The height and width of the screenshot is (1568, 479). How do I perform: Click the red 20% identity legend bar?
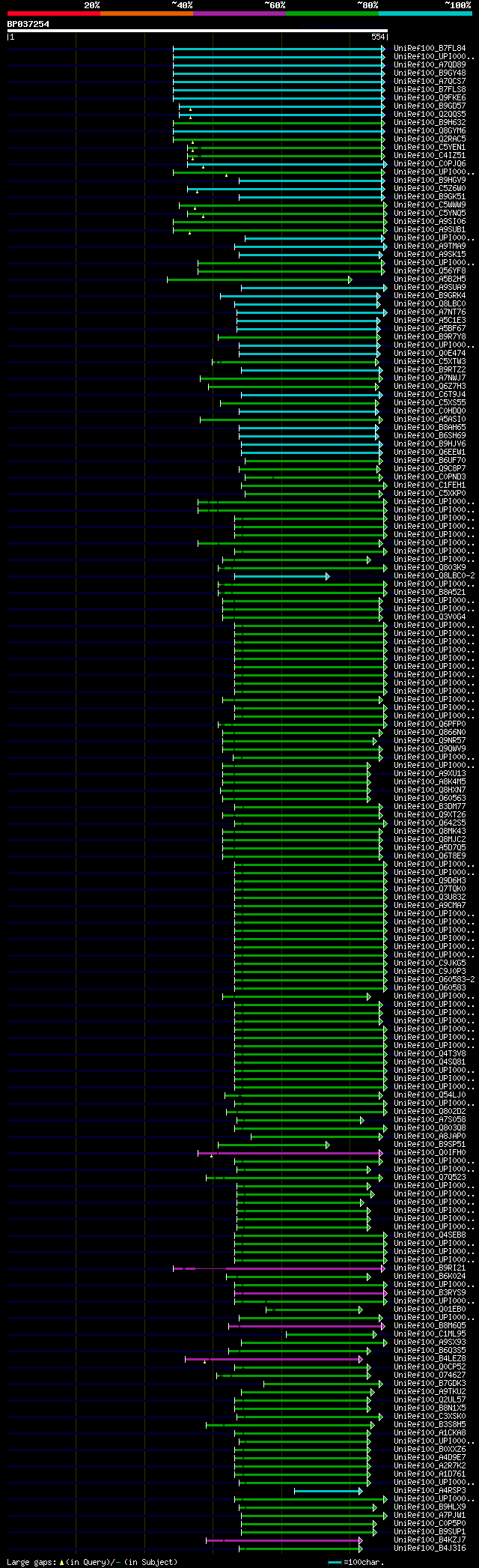(53, 13)
